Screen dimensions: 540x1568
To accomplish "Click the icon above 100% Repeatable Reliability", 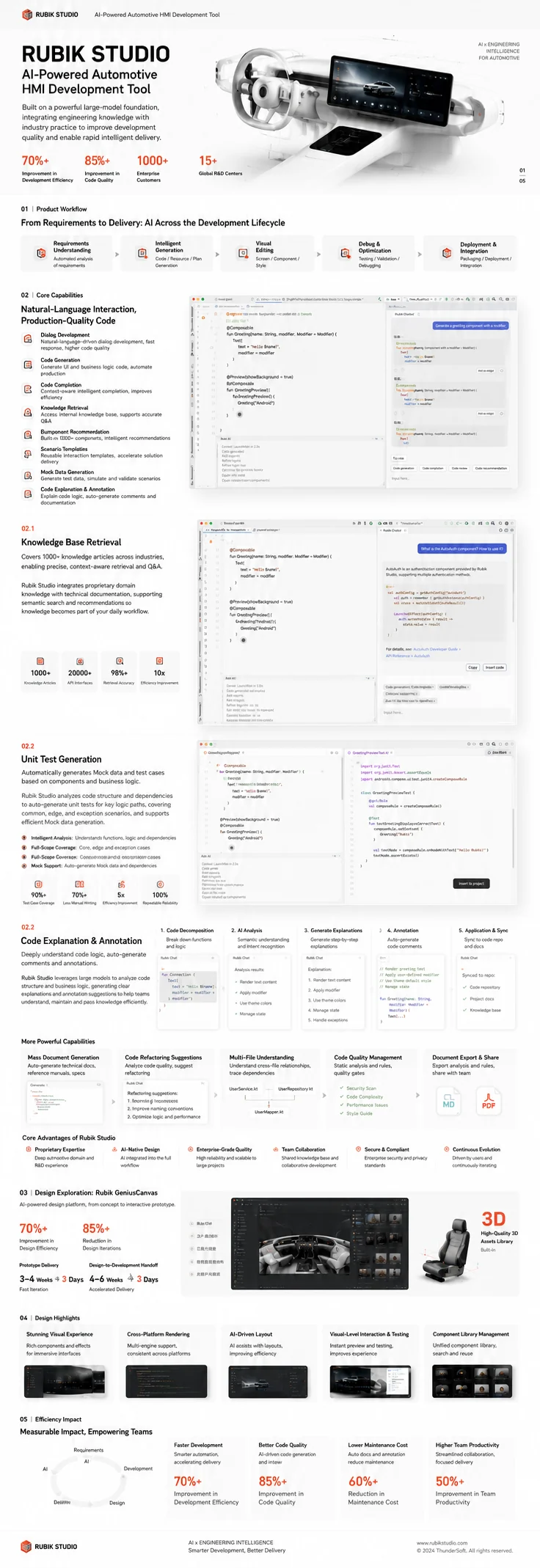I will [160, 884].
